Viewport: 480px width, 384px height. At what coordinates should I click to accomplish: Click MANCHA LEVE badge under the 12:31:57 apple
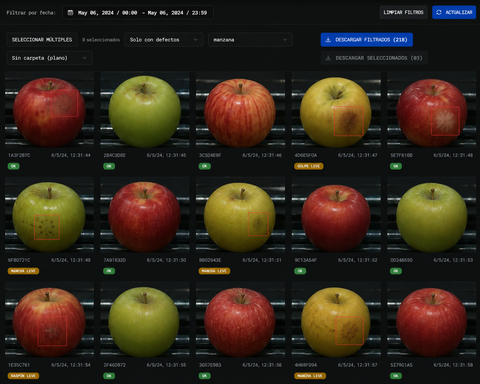310,376
